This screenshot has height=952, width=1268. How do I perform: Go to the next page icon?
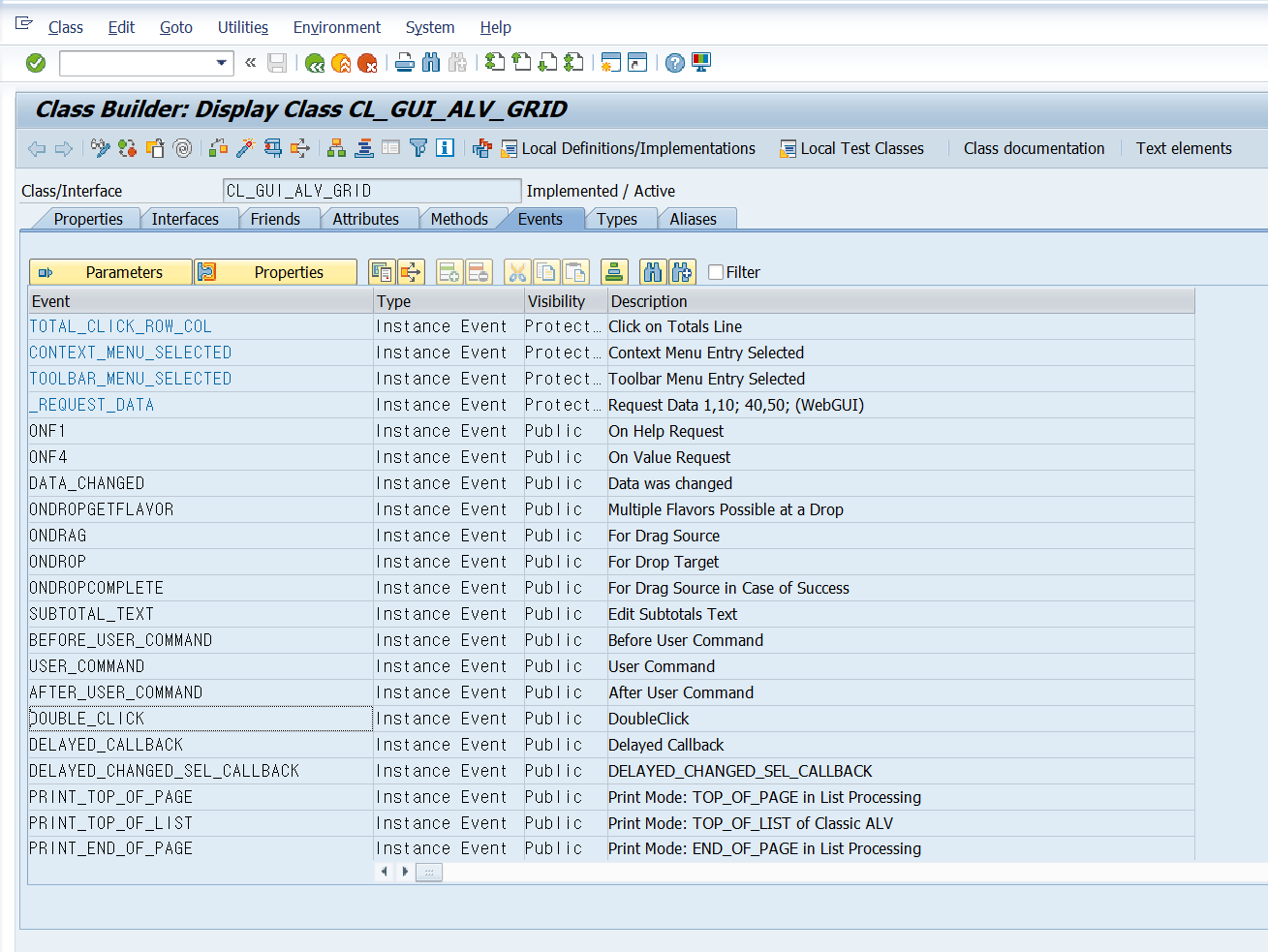(547, 63)
